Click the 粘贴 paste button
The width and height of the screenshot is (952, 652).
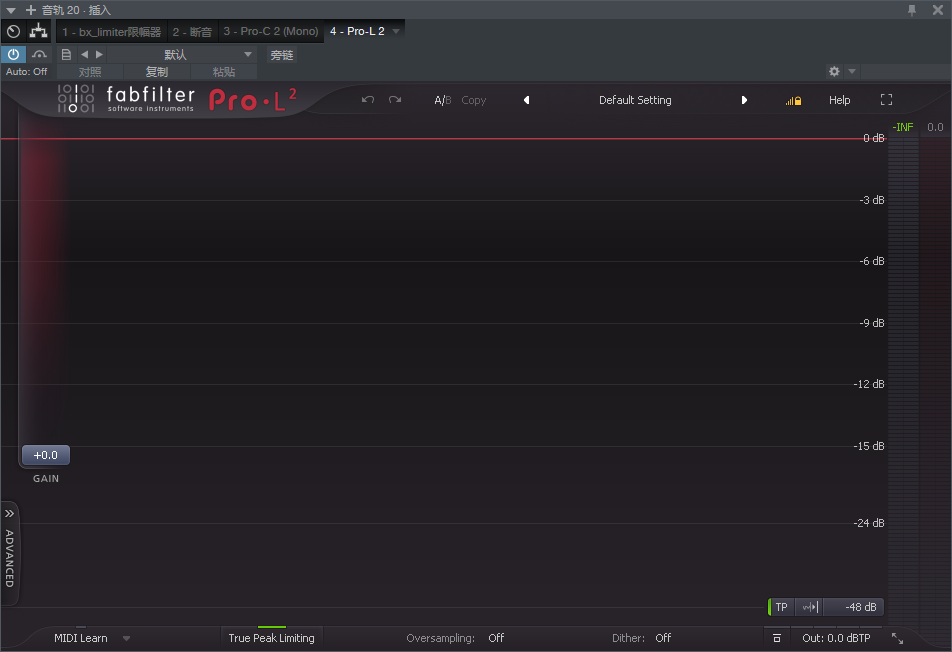(223, 72)
